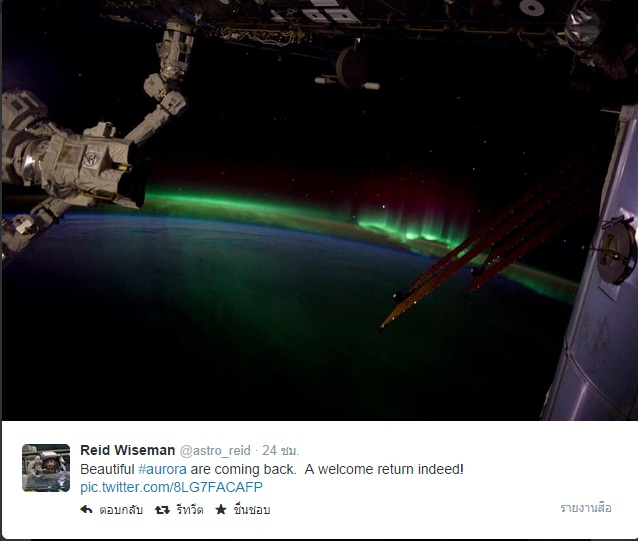Click the tweet text about a welcome return
Screen dimensions: 638x541
[384, 469]
